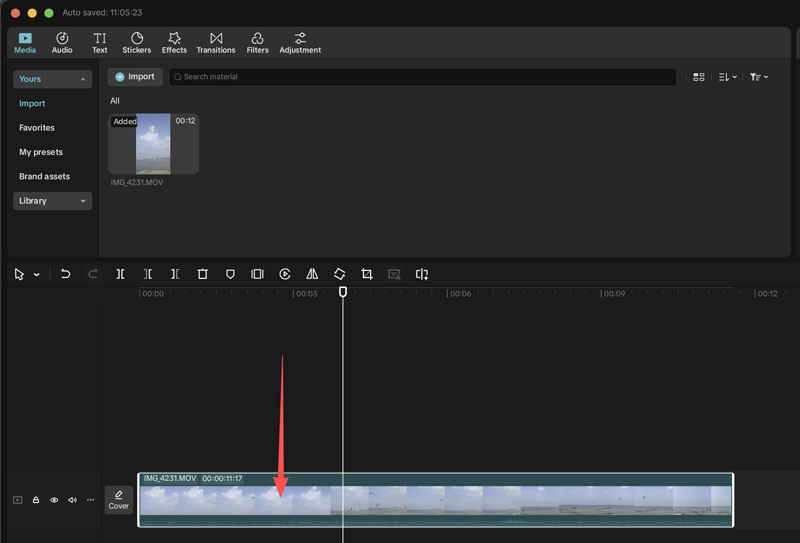The image size is (800, 543).
Task: Select the Media tab
Action: 25,43
